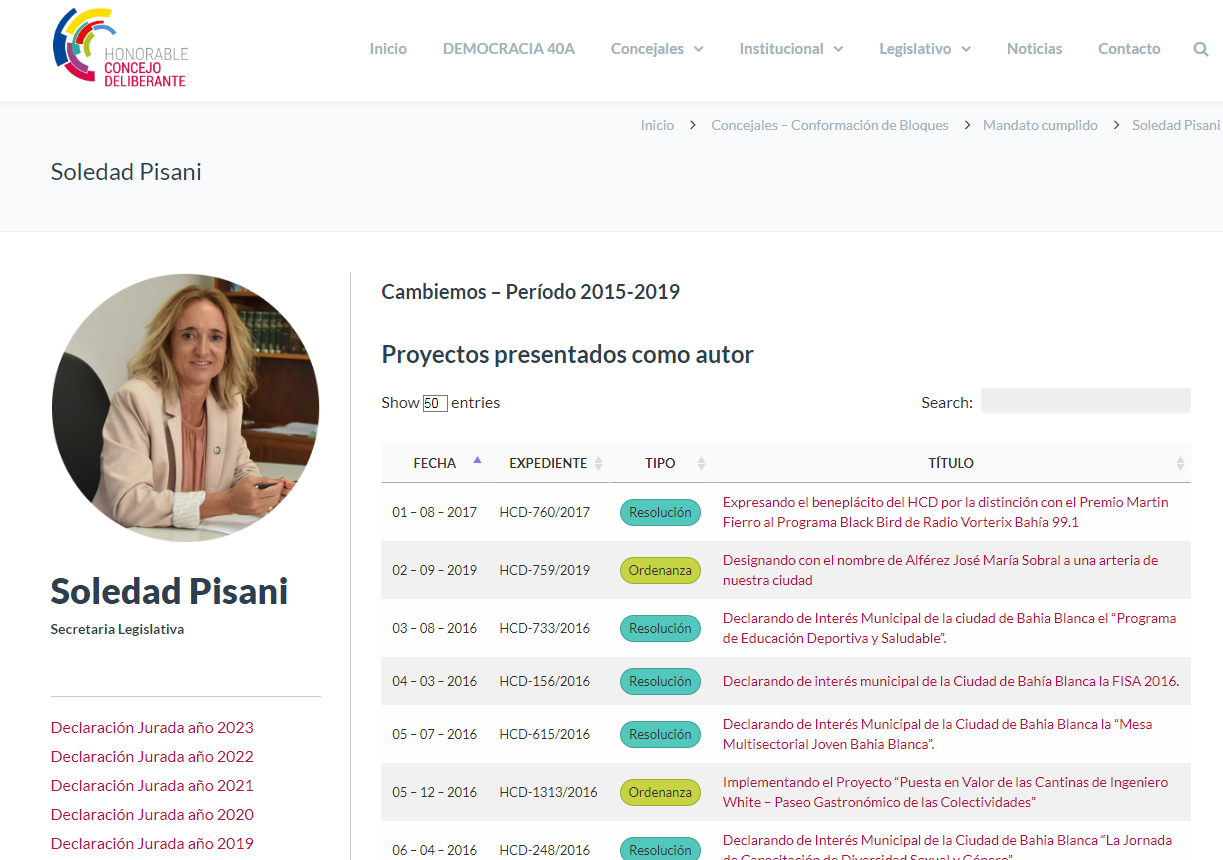
Task: Open Declaración Jurada año 2023 link
Action: tap(152, 728)
